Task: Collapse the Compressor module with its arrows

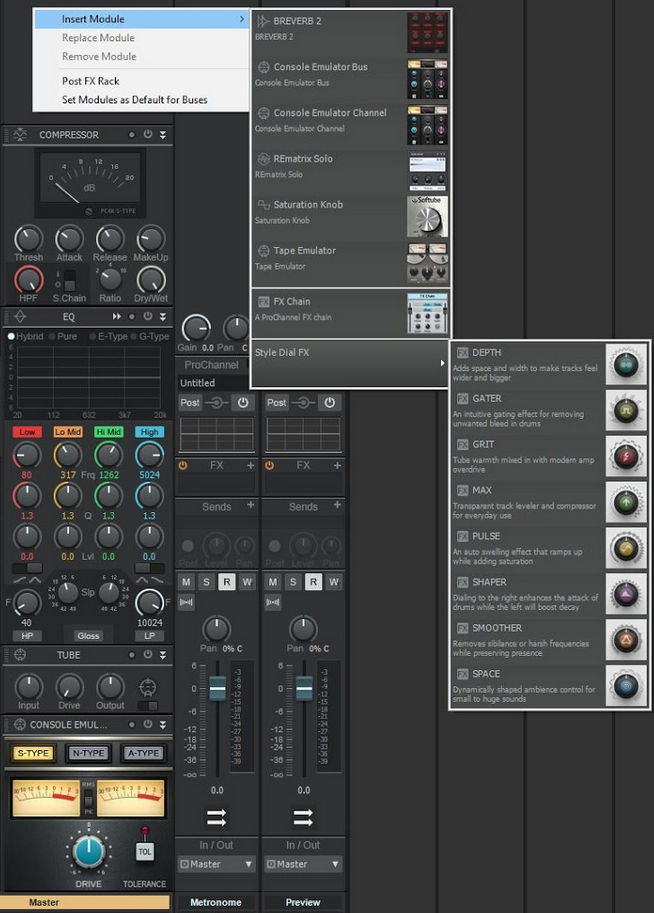Action: pyautogui.click(x=163, y=135)
